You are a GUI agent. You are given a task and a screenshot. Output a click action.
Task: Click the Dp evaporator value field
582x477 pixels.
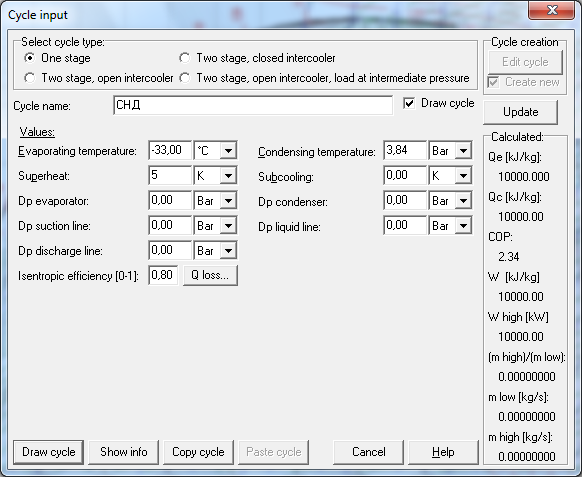tap(170, 200)
